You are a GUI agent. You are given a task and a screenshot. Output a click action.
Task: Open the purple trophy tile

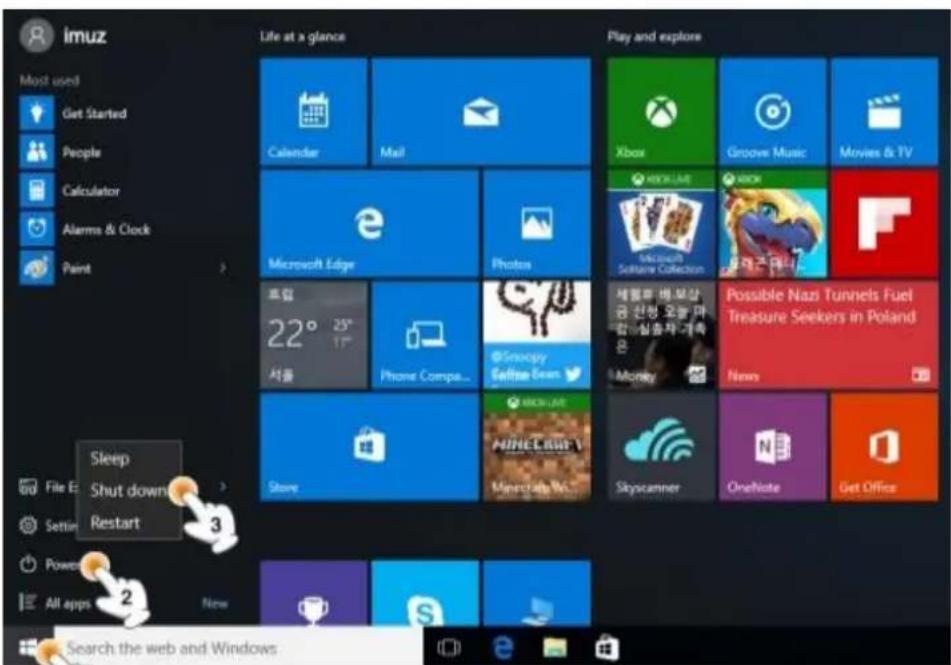tap(314, 593)
